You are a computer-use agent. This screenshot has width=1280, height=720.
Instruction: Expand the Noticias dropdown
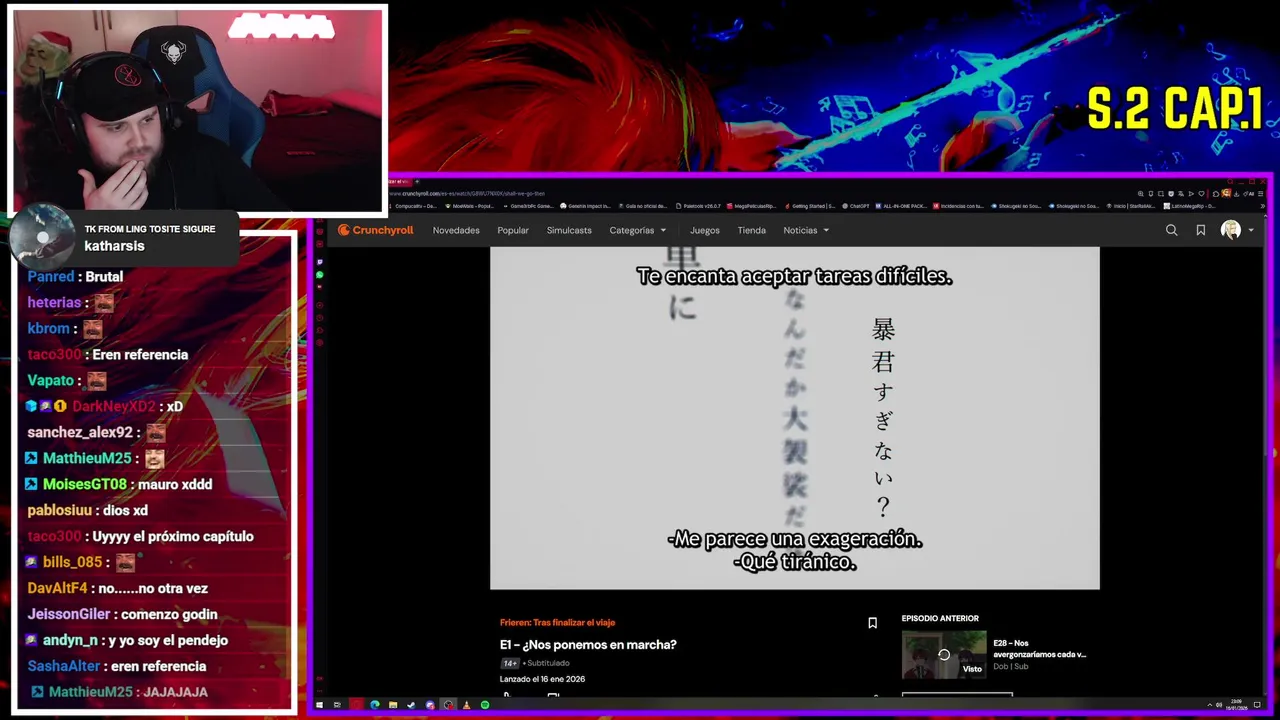806,230
